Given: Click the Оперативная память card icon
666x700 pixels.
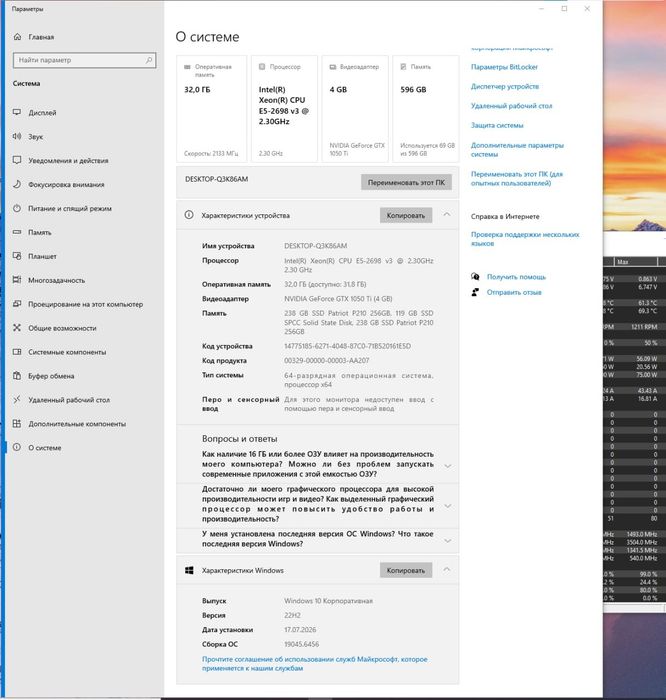Looking at the screenshot, I should 187,67.
